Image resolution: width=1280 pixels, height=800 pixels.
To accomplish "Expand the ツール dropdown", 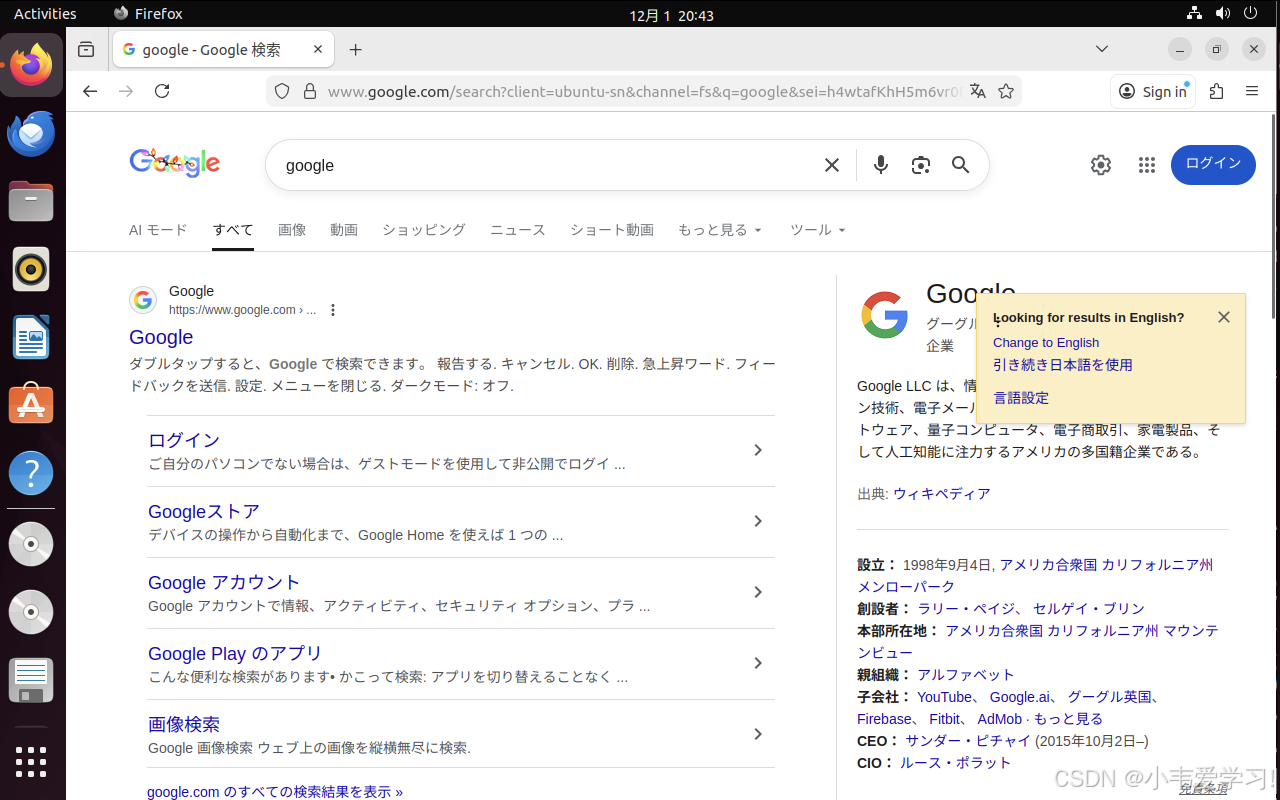I will point(818,230).
